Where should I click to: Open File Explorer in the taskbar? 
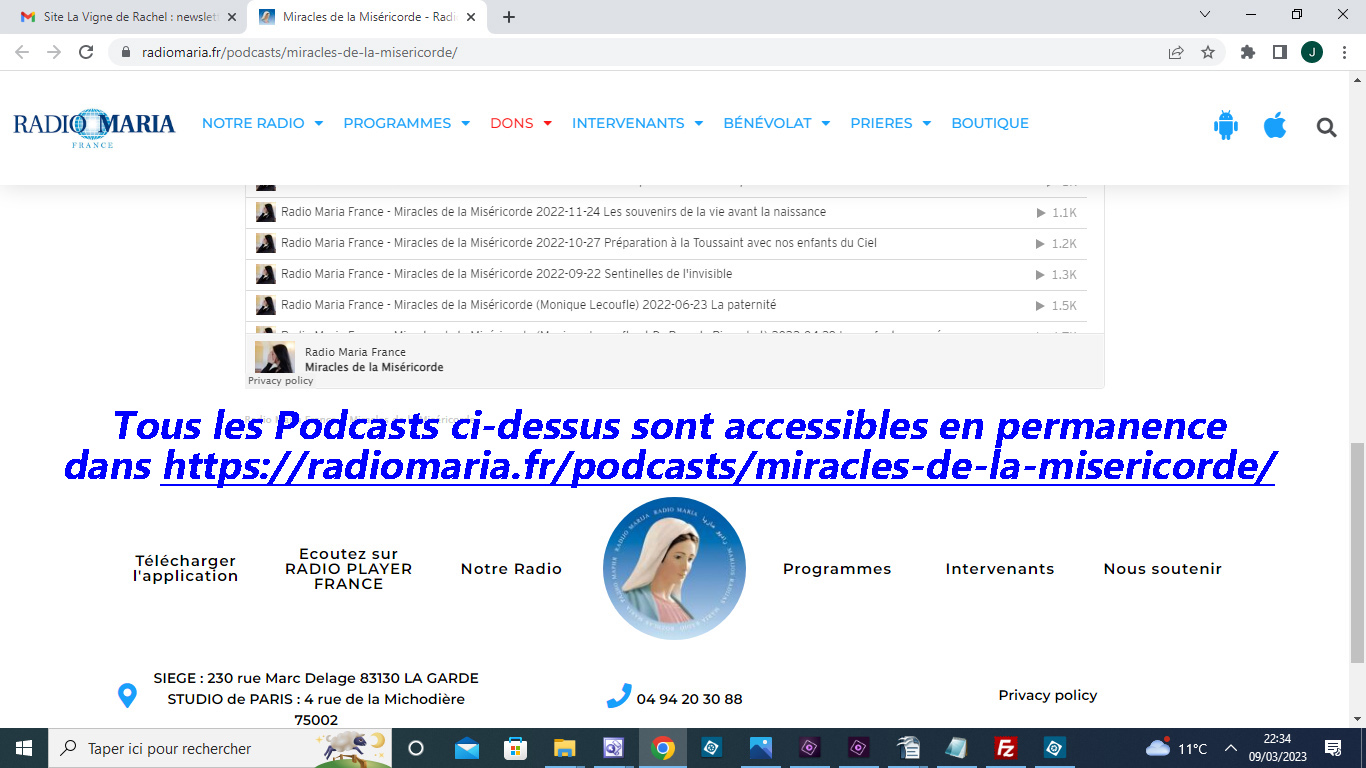pyautogui.click(x=565, y=748)
